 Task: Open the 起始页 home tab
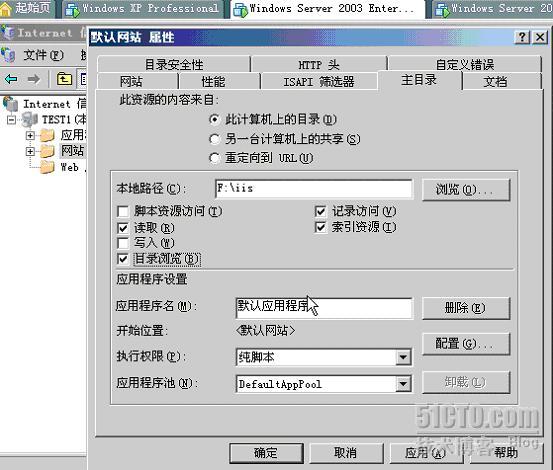point(27,8)
